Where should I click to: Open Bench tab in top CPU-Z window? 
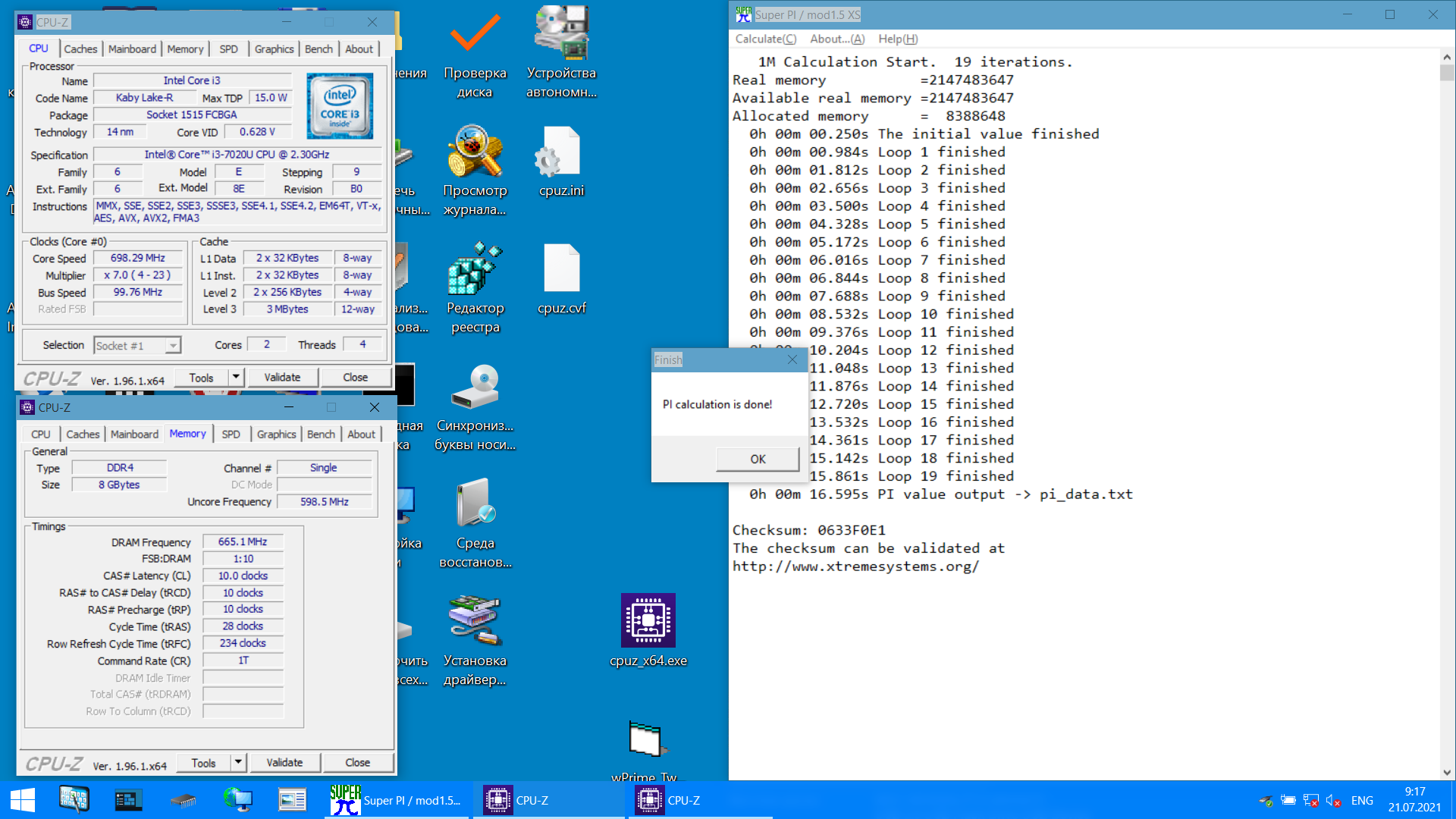point(318,49)
